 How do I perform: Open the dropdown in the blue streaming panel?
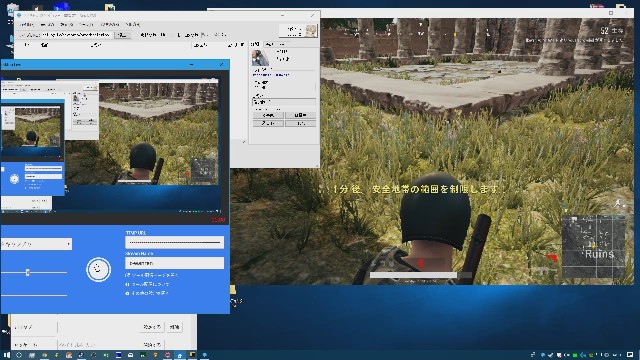36,244
